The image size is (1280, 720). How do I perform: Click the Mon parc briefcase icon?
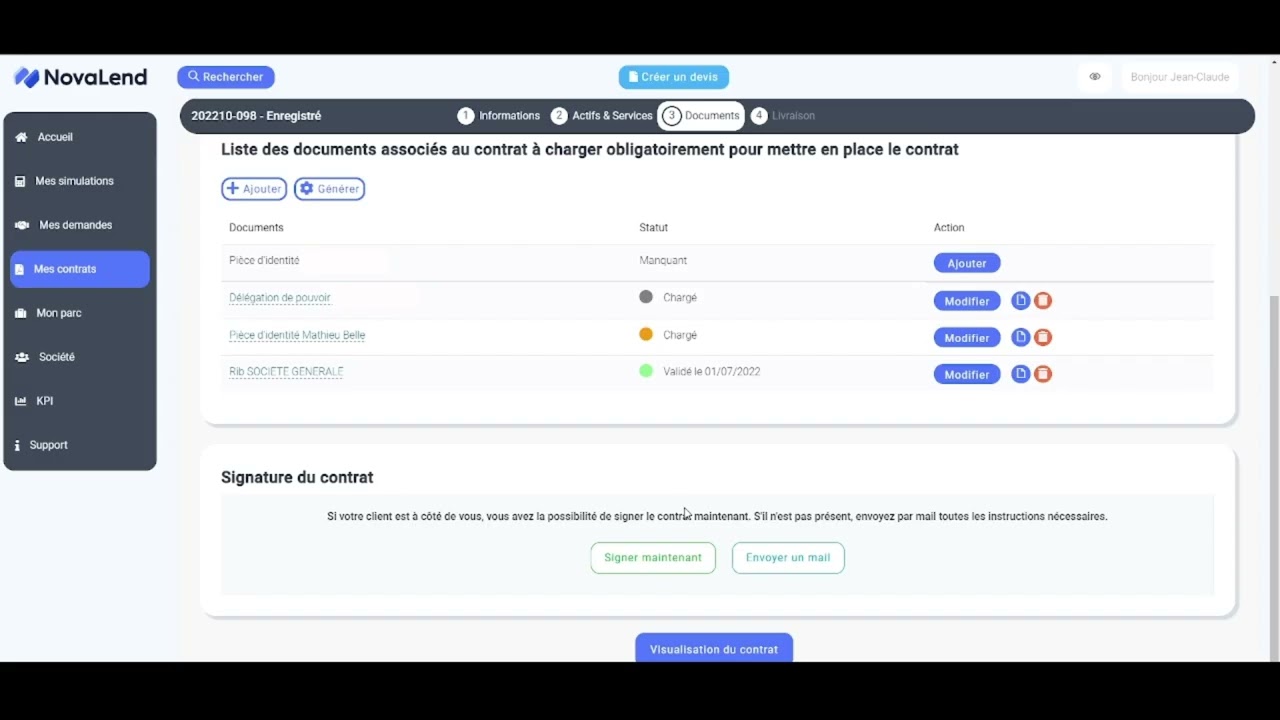21,313
